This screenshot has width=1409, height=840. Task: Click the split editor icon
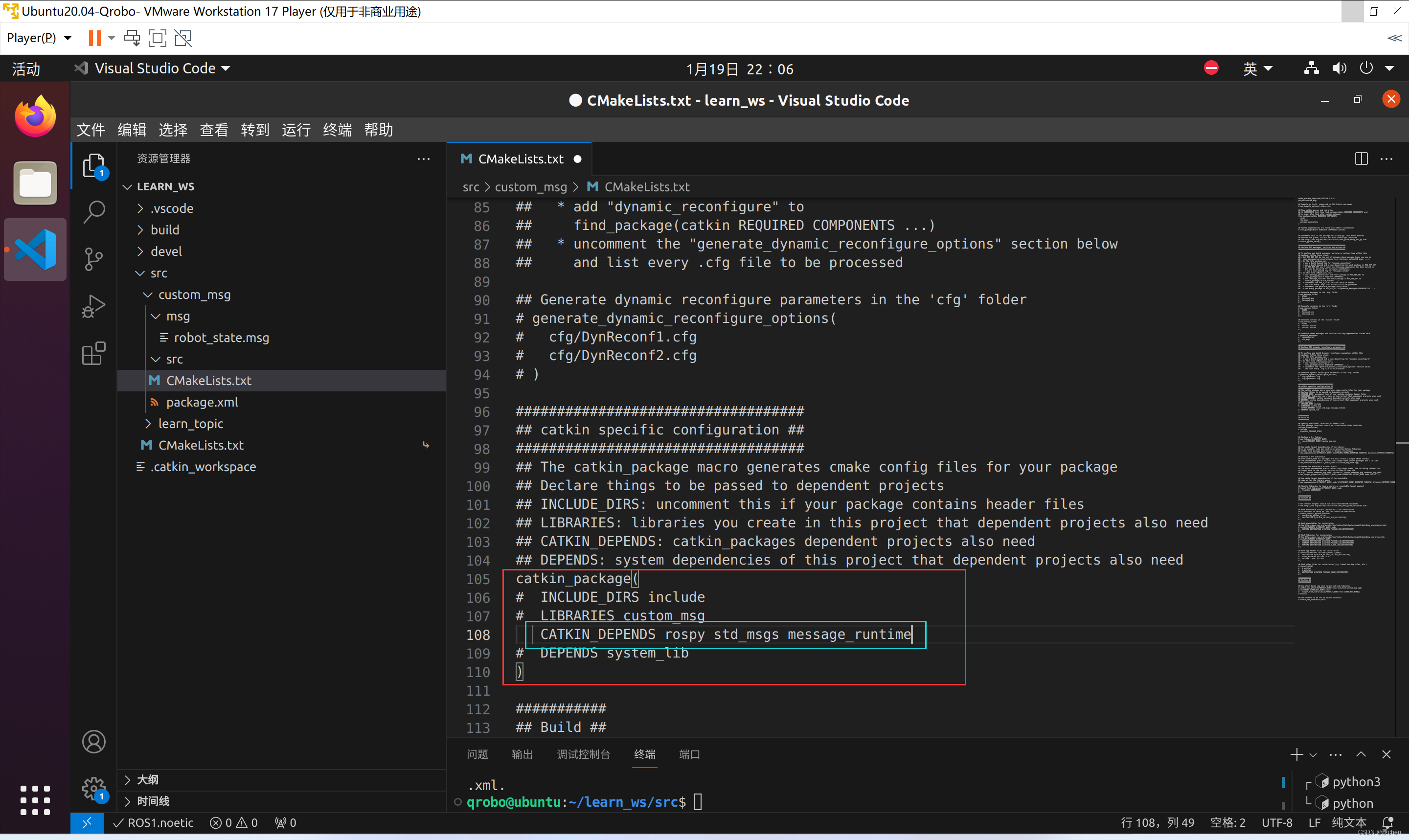(1361, 159)
